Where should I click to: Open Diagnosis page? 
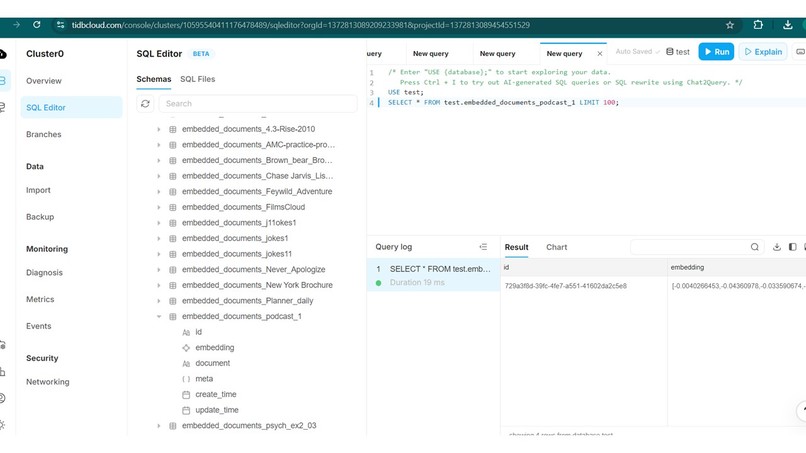coord(44,273)
